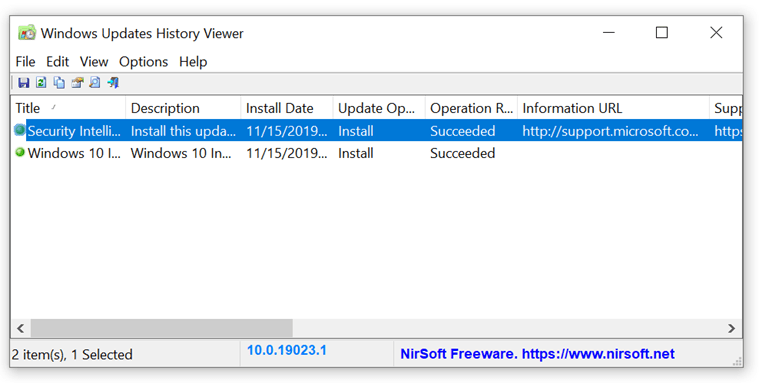
Task: Click the Find magnifier toolbar icon
Action: [x=95, y=83]
